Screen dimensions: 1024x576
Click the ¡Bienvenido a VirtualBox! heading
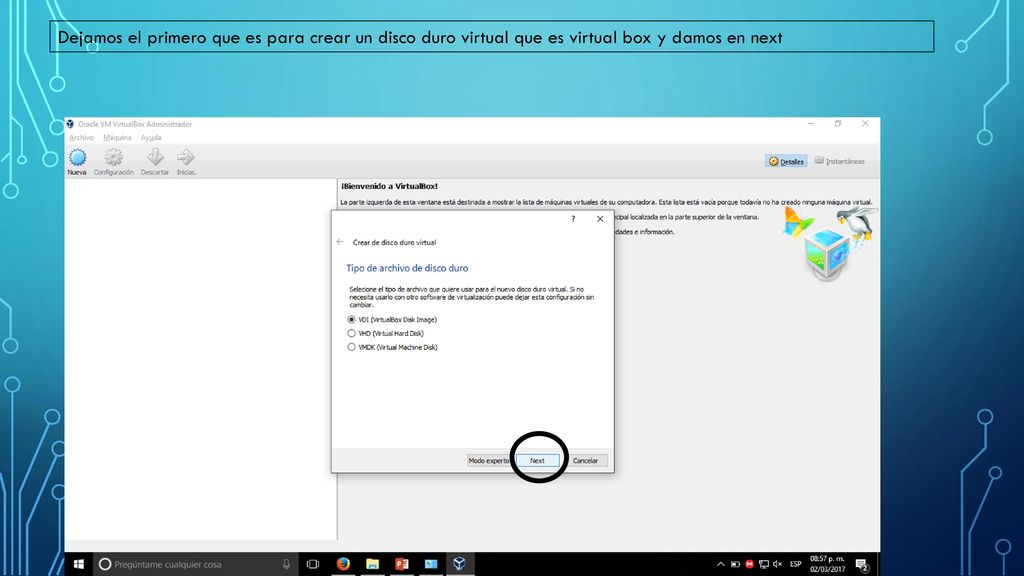389,186
